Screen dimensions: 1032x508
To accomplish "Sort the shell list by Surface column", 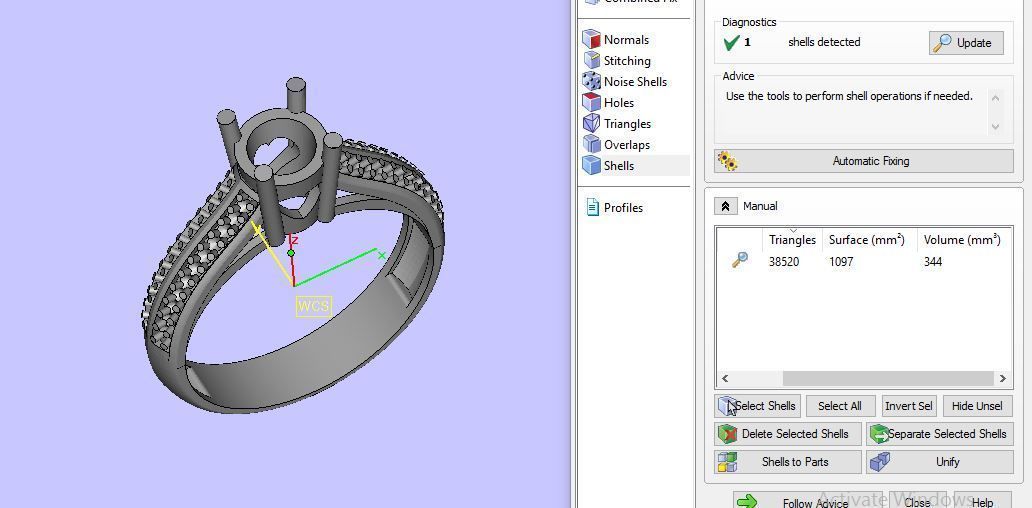I will click(x=866, y=240).
